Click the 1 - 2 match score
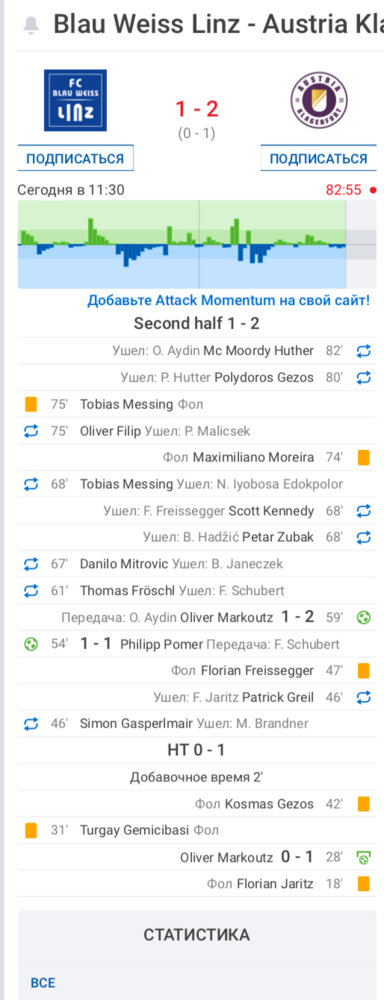The height and width of the screenshot is (1000, 384). click(x=196, y=109)
